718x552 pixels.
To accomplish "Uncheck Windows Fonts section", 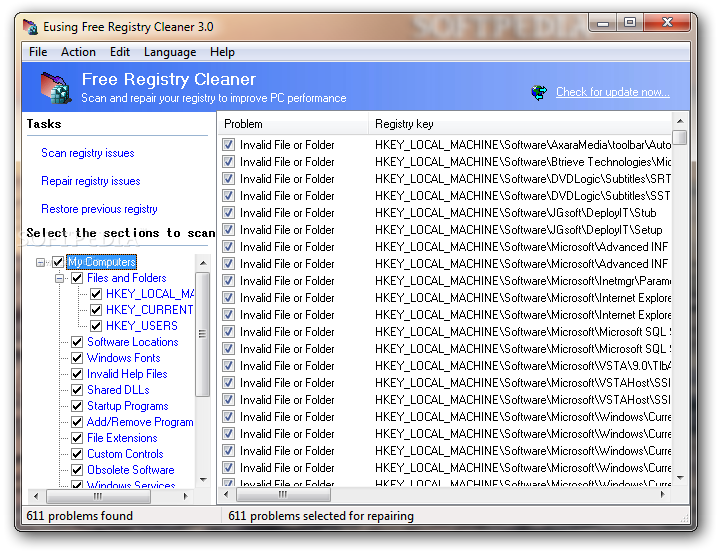I will click(x=77, y=358).
